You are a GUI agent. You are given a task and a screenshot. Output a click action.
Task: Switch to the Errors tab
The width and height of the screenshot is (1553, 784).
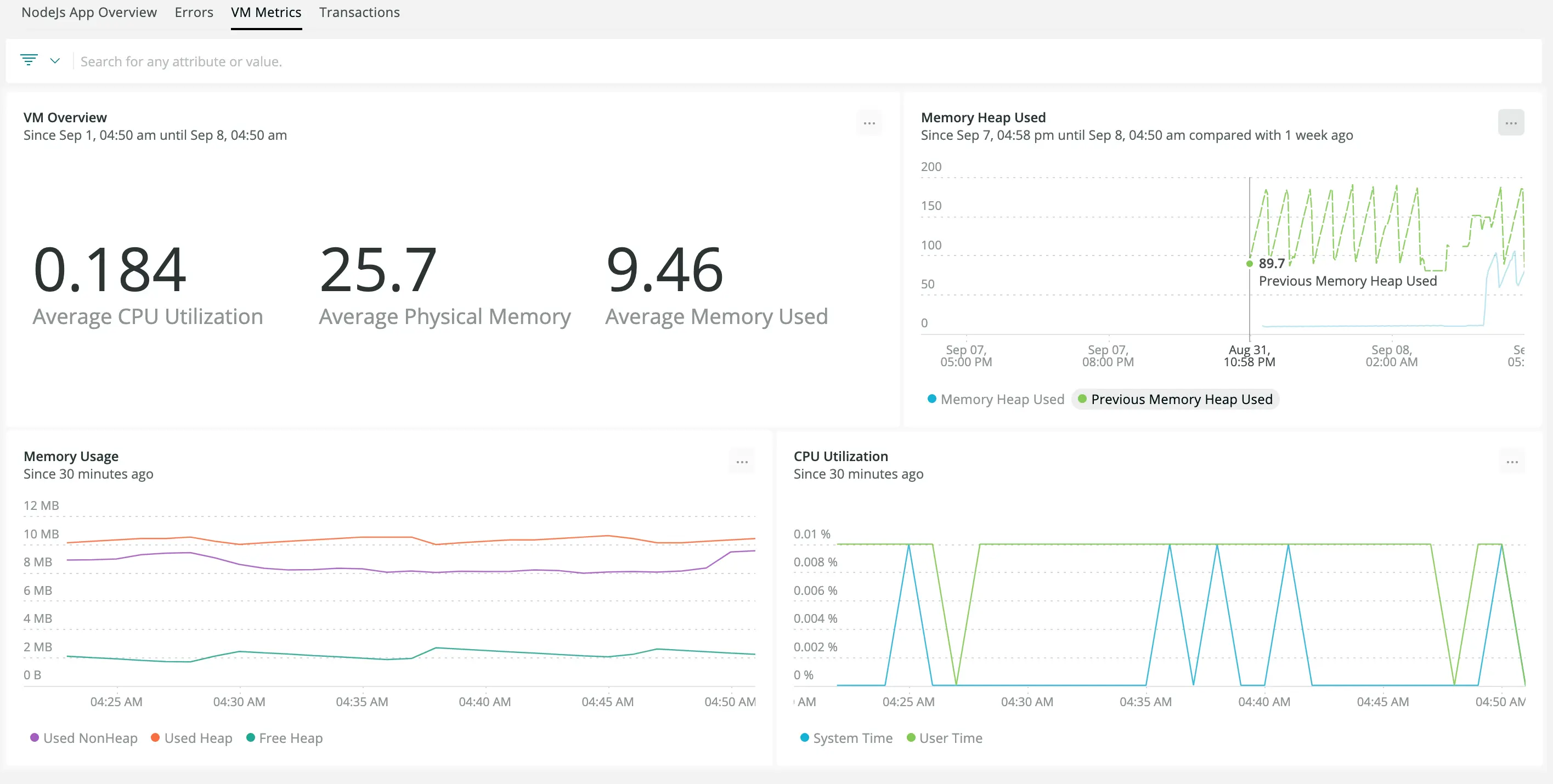point(194,12)
